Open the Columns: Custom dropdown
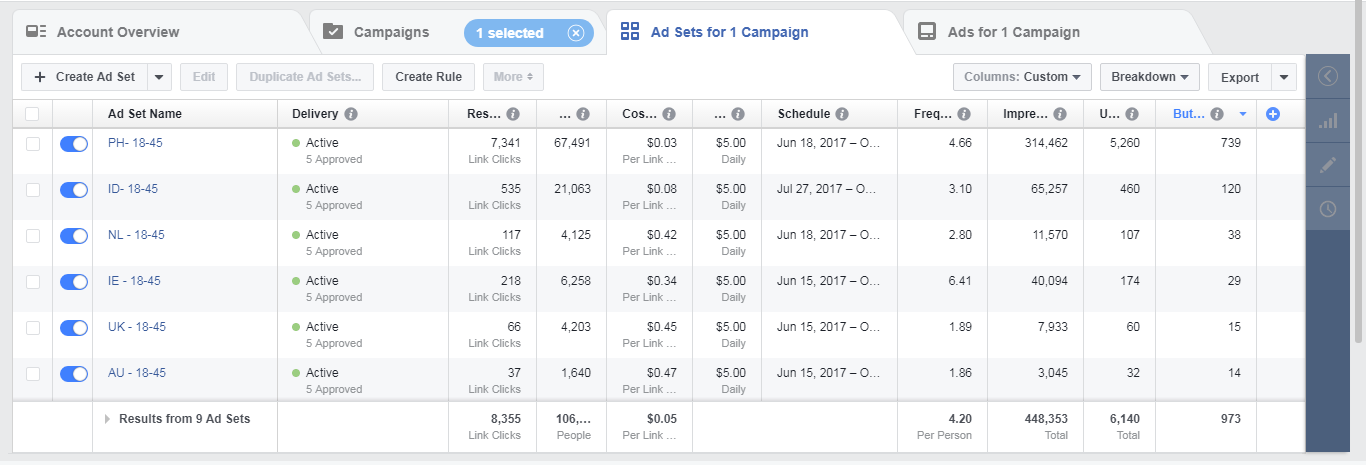Screen dimensions: 1366x465 click(x=1023, y=77)
